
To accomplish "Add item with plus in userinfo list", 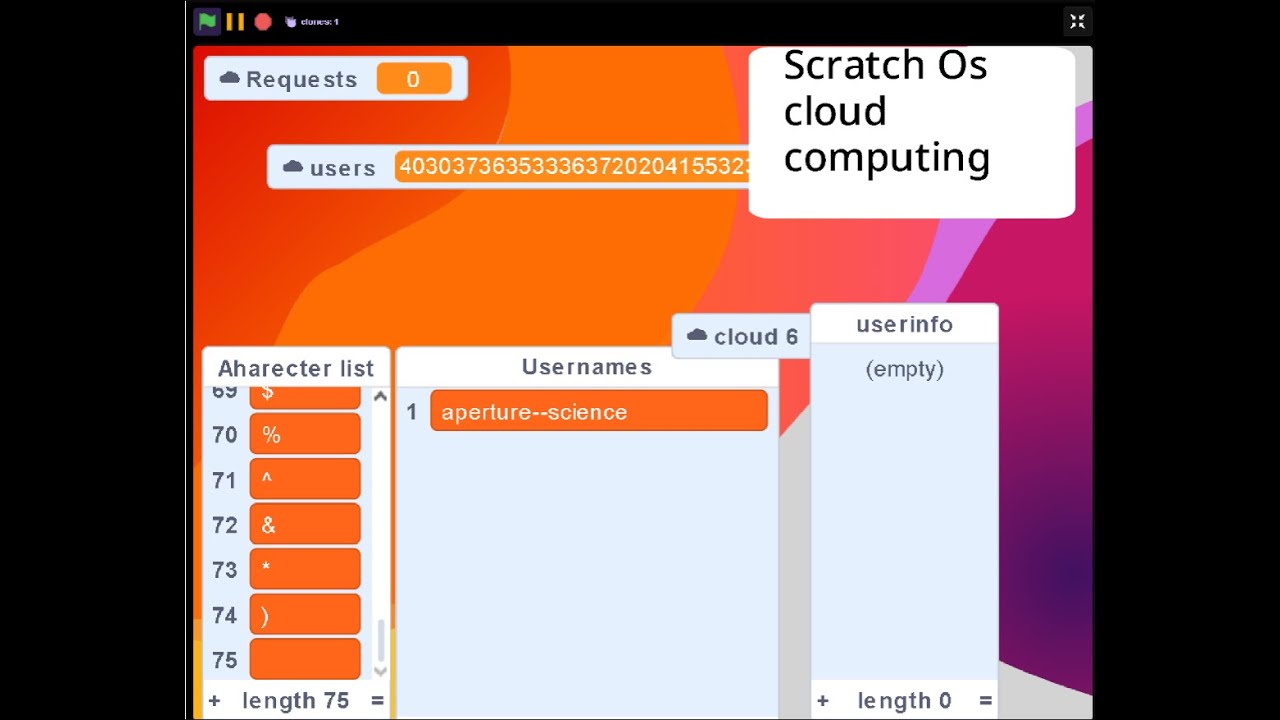I will click(x=822, y=701).
